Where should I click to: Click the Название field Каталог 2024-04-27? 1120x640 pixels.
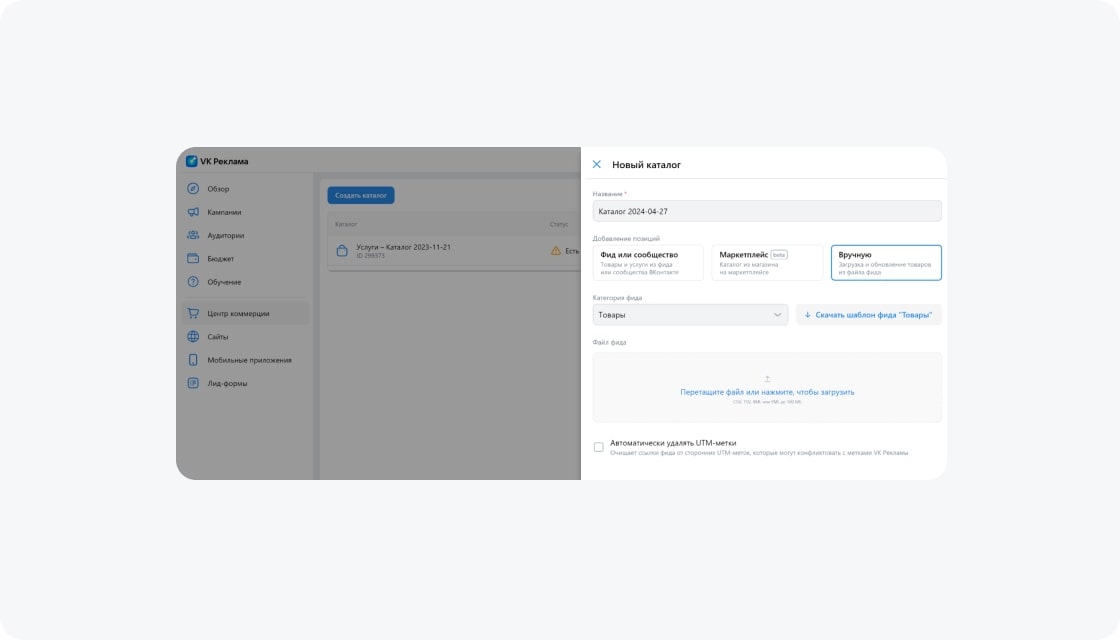(767, 211)
